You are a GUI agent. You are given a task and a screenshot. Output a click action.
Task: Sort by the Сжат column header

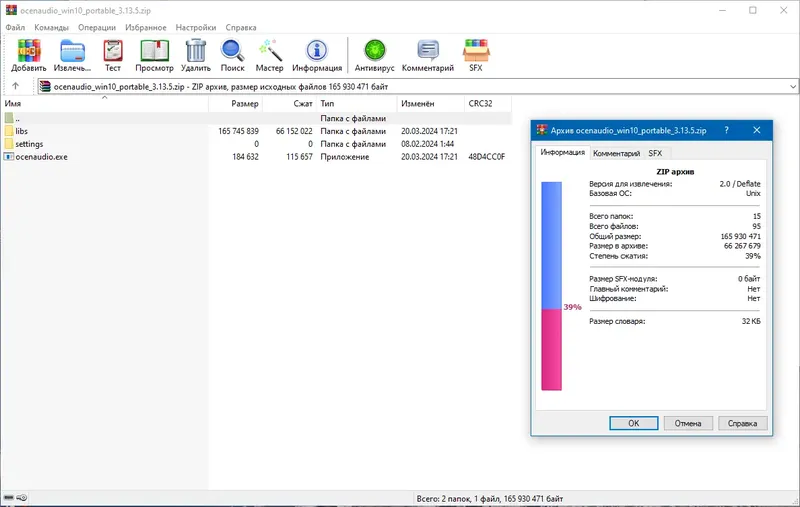(289, 104)
